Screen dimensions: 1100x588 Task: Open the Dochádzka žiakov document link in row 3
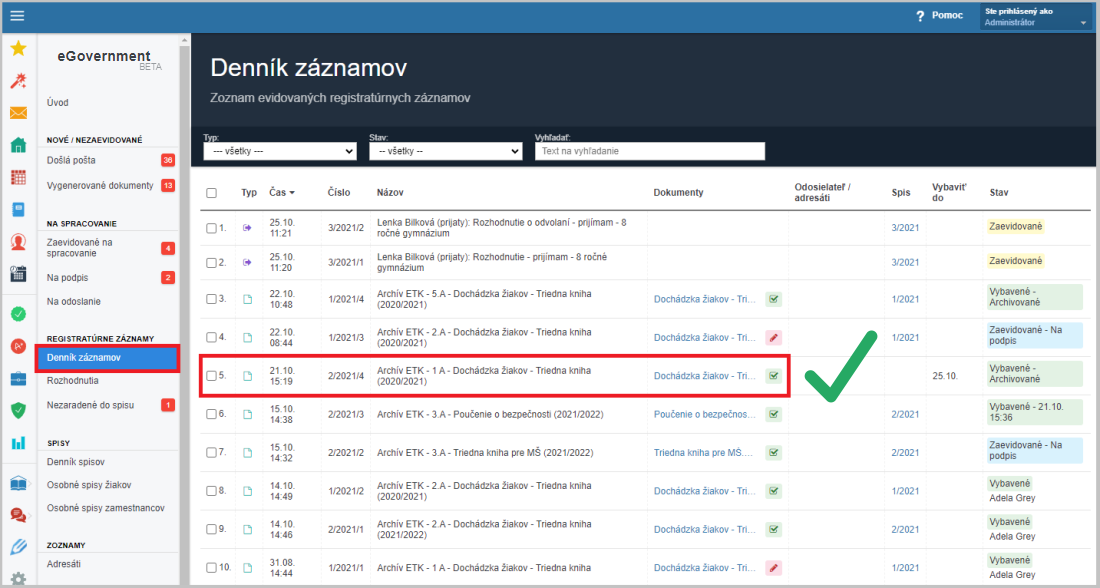[704, 299]
